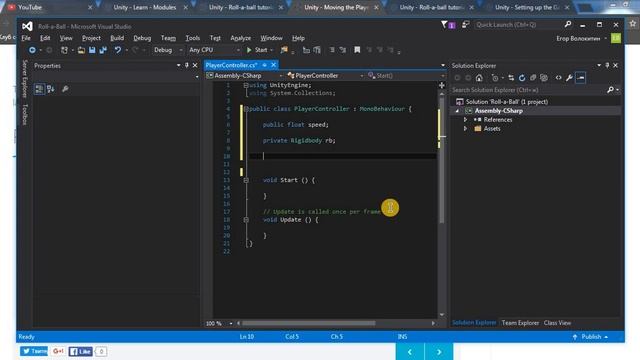Click the Tweet button on the webpage

click(x=34, y=351)
